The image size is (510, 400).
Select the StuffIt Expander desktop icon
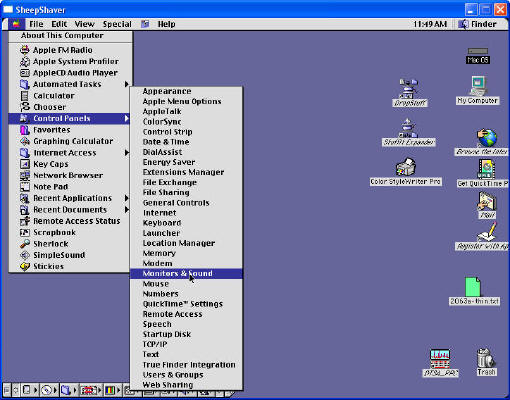[x=409, y=132]
